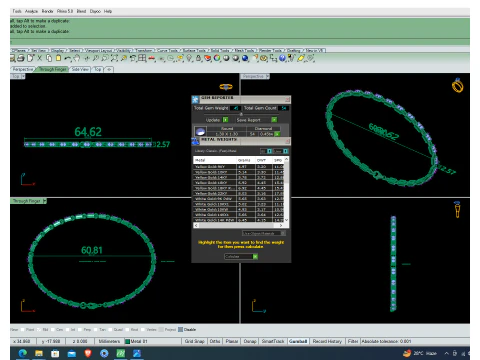Open the Analyze menu
This screenshot has height=360, width=480.
pyautogui.click(x=31, y=11)
